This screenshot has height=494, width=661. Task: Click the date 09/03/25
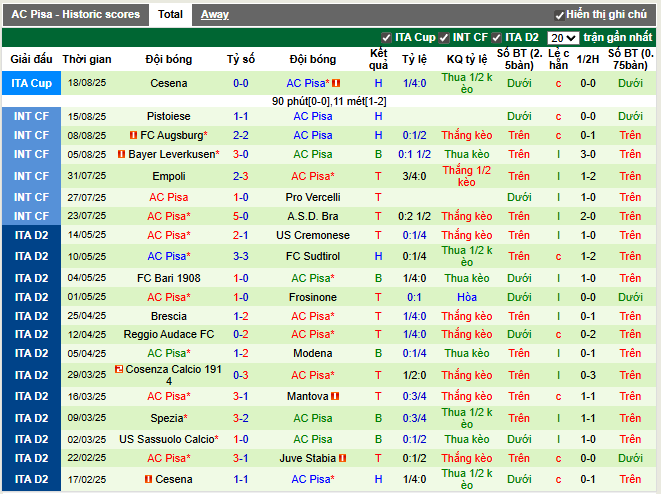point(87,418)
